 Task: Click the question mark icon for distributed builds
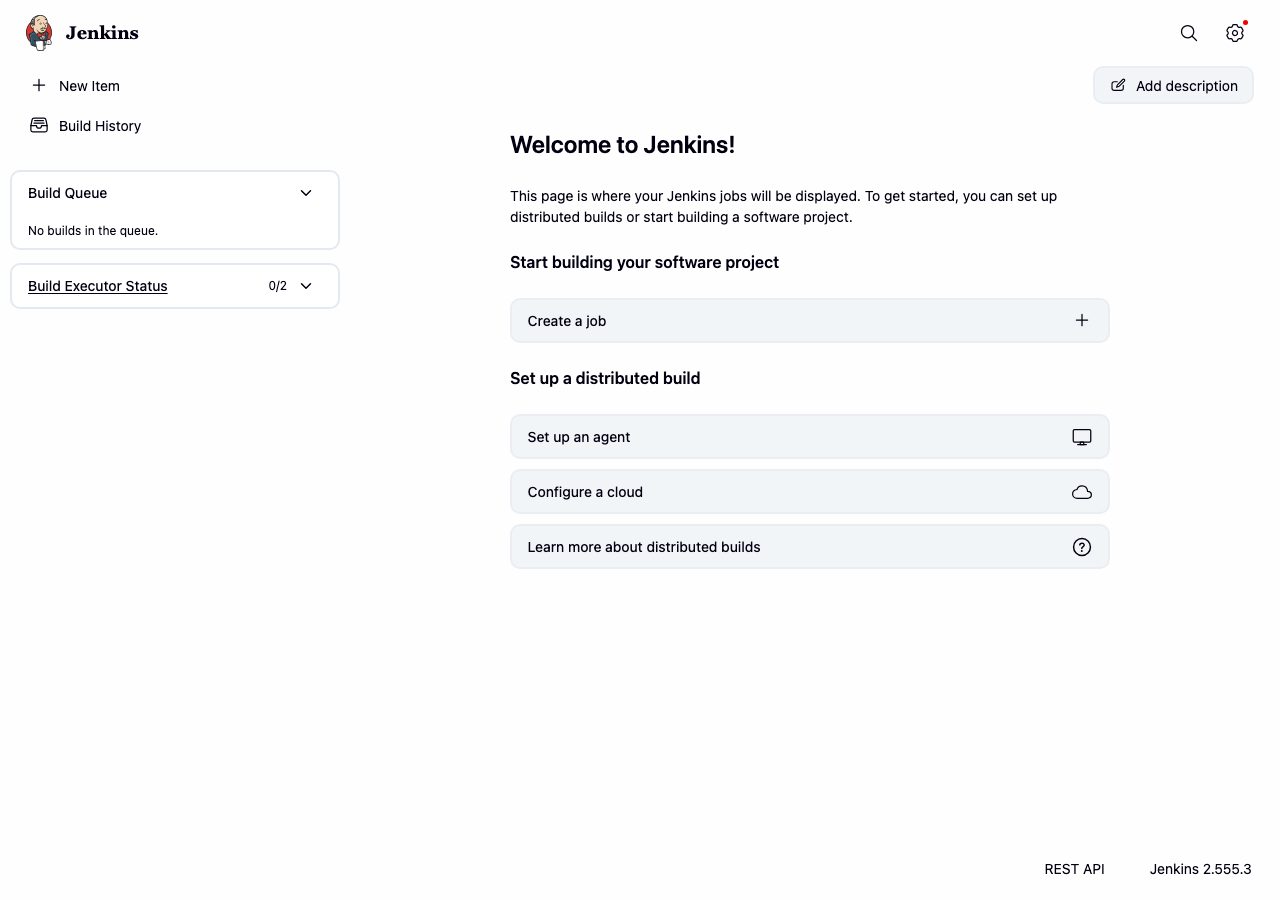[x=1082, y=547]
